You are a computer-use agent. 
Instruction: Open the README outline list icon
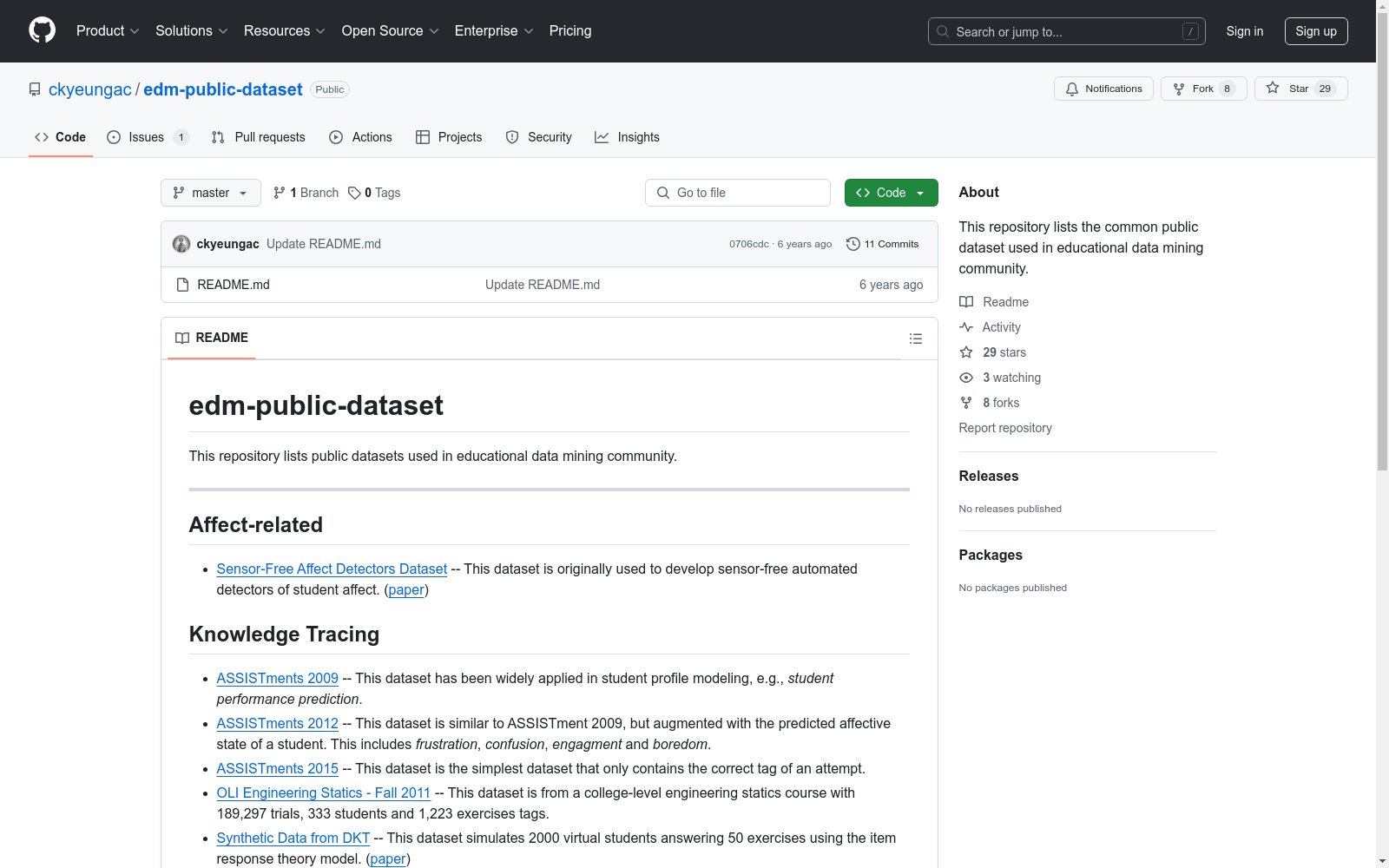915,339
